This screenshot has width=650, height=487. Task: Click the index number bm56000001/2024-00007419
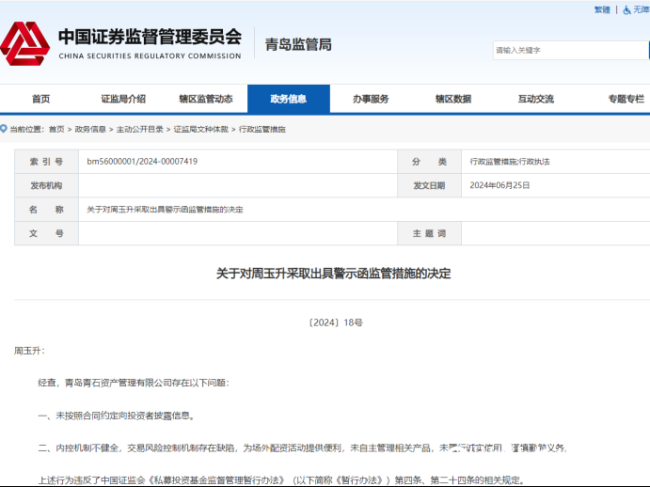click(x=141, y=161)
